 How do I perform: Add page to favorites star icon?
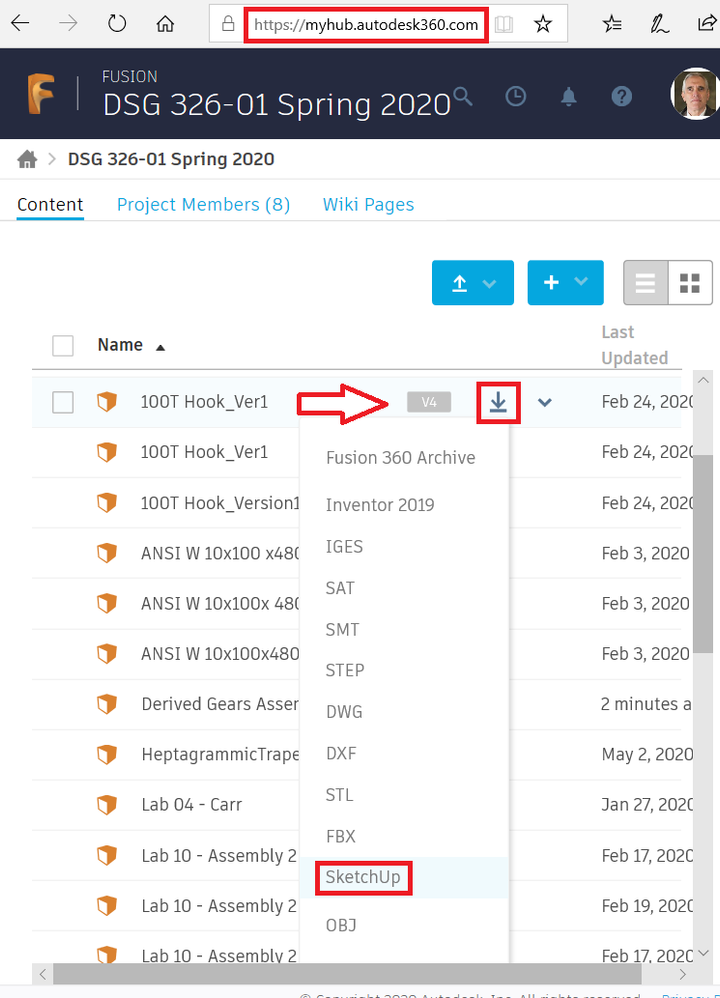pos(542,24)
